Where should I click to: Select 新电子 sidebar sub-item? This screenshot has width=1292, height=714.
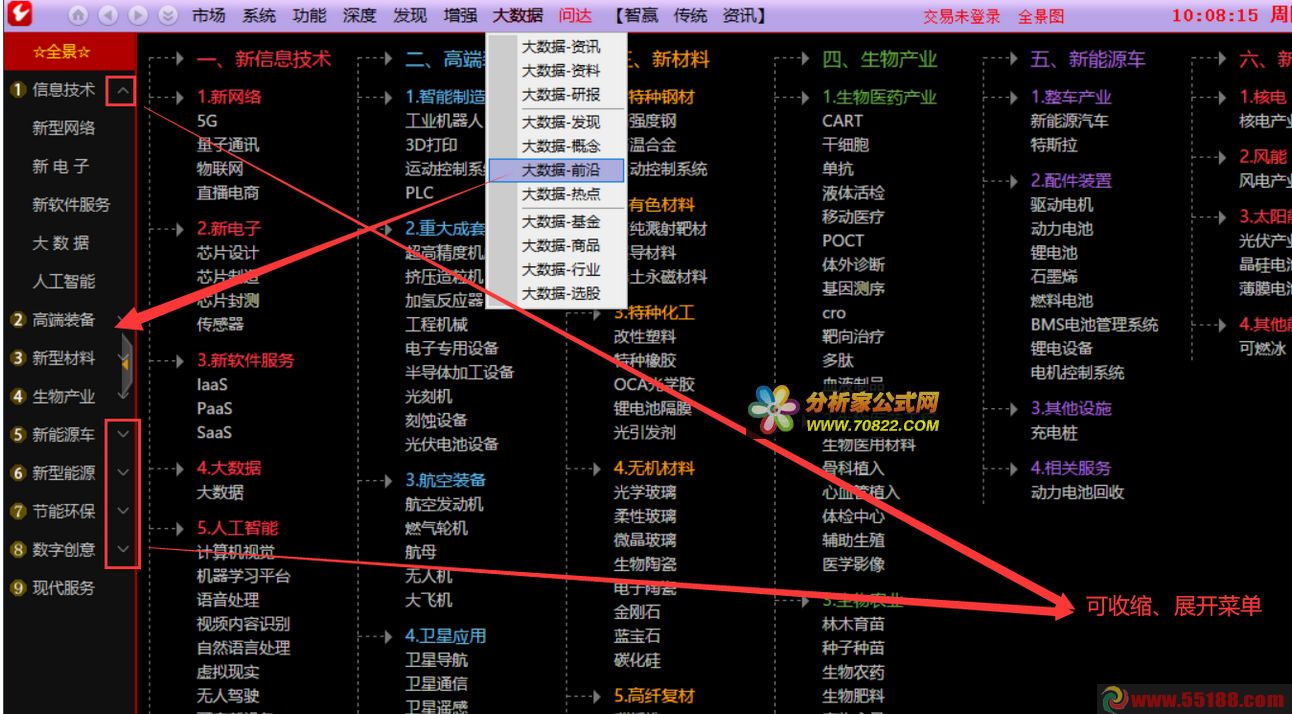(x=61, y=166)
